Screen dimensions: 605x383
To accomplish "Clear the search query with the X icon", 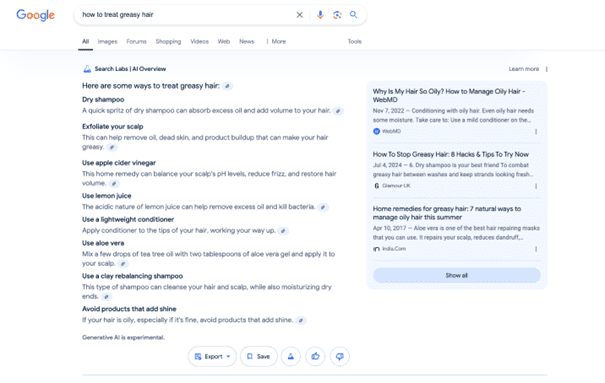I will click(x=299, y=15).
